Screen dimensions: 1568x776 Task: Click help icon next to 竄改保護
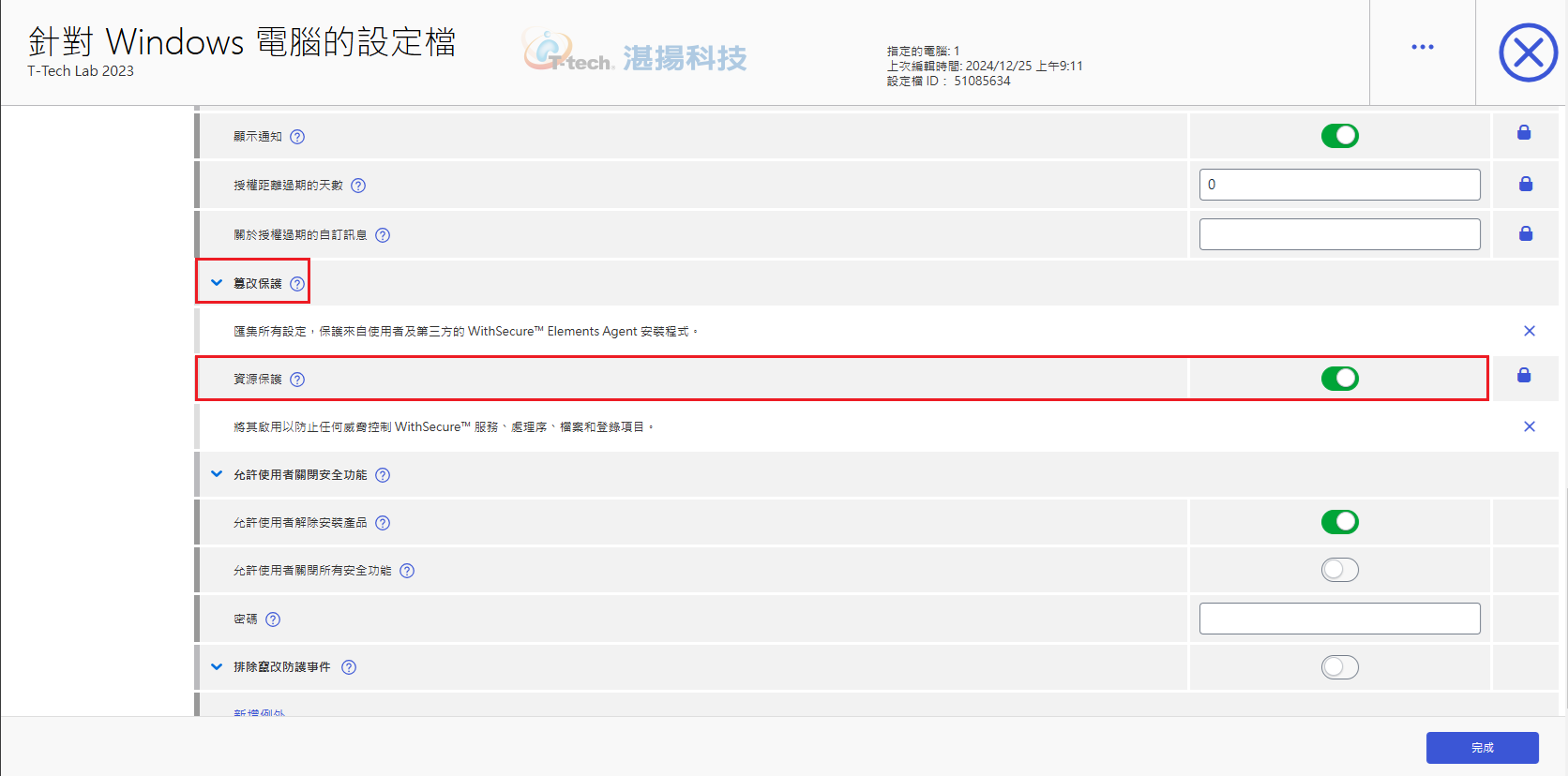tap(297, 284)
